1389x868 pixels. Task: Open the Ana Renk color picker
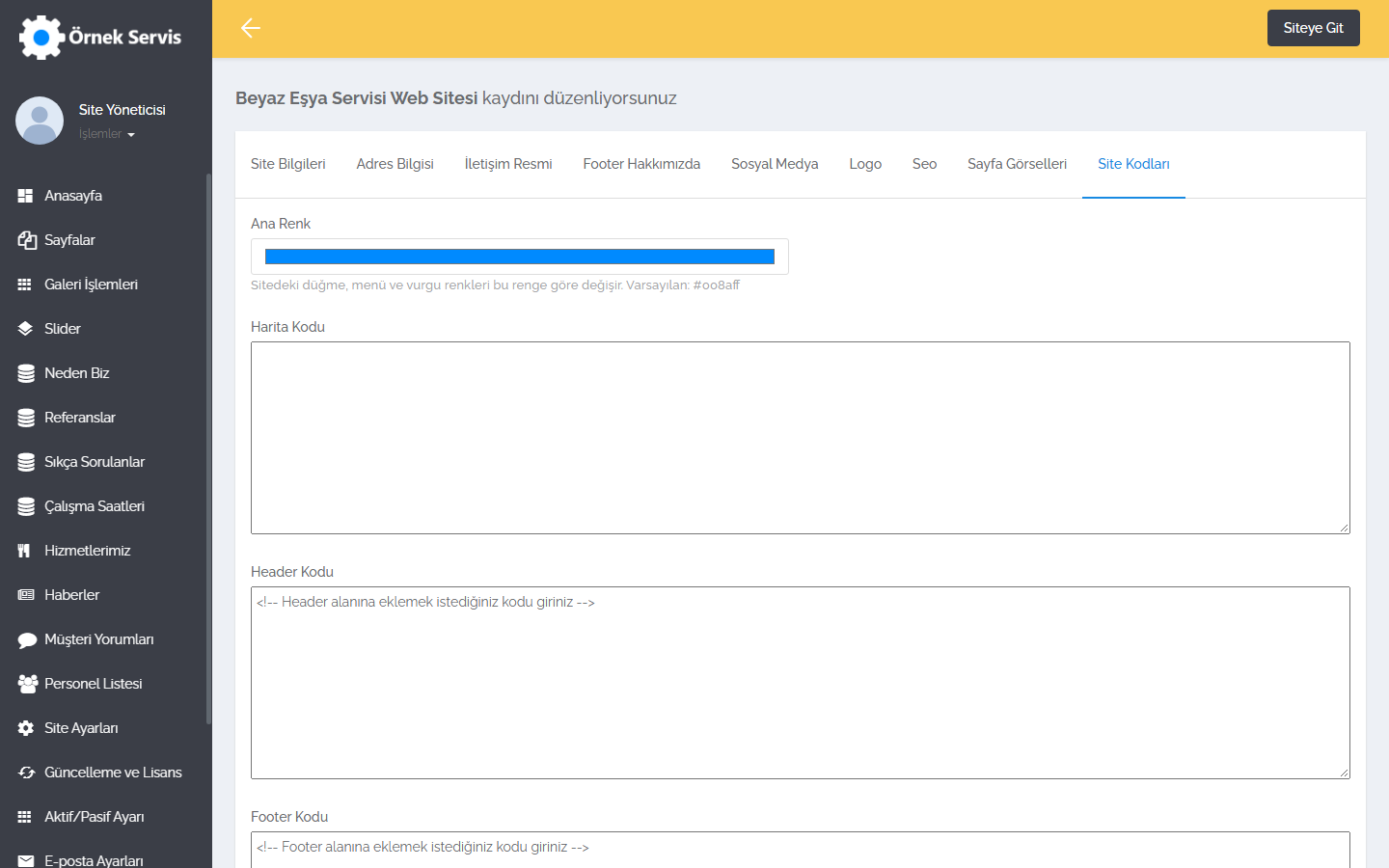520,257
